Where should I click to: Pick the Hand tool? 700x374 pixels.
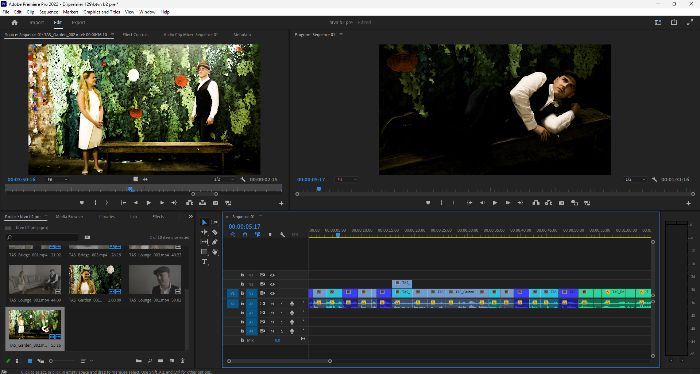215,252
